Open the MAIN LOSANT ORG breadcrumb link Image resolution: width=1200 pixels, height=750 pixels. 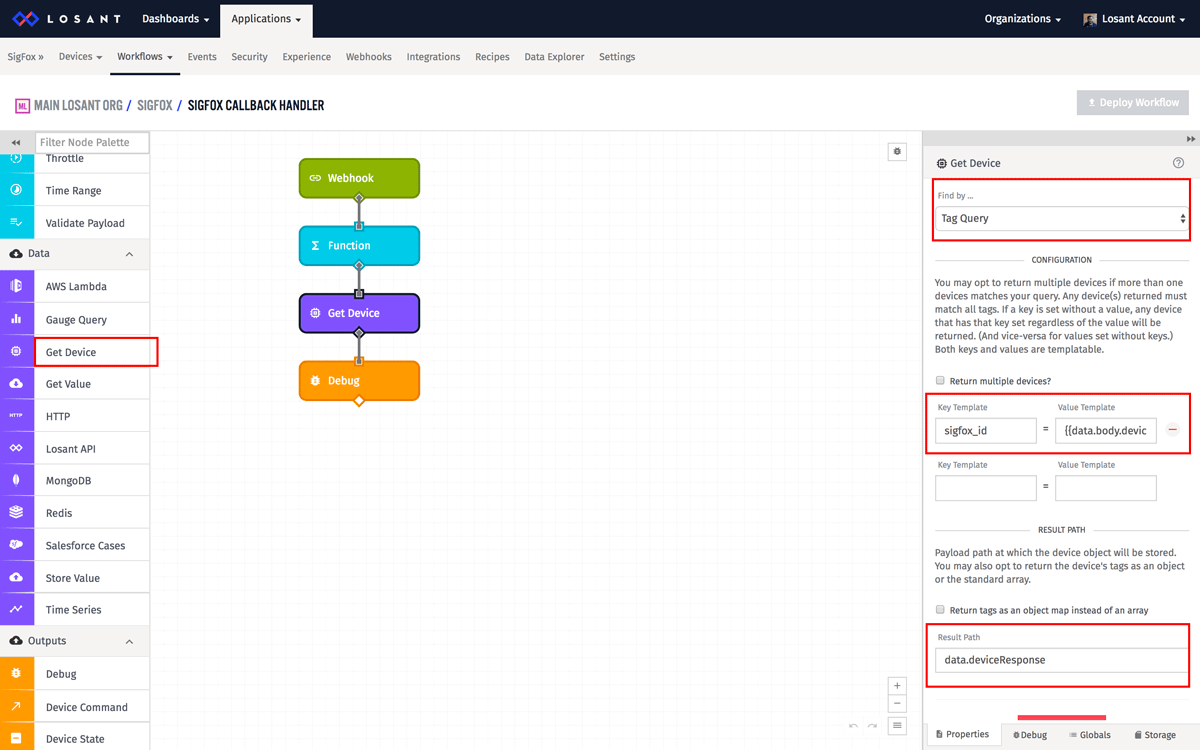click(x=78, y=105)
